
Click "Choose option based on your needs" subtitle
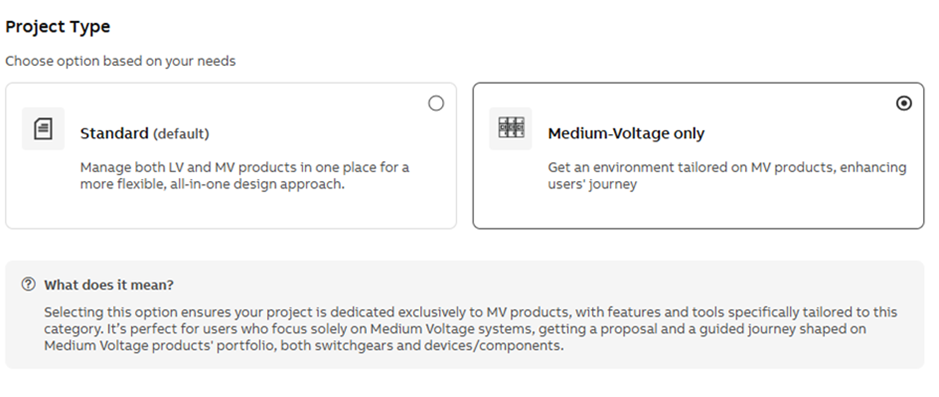(x=120, y=61)
